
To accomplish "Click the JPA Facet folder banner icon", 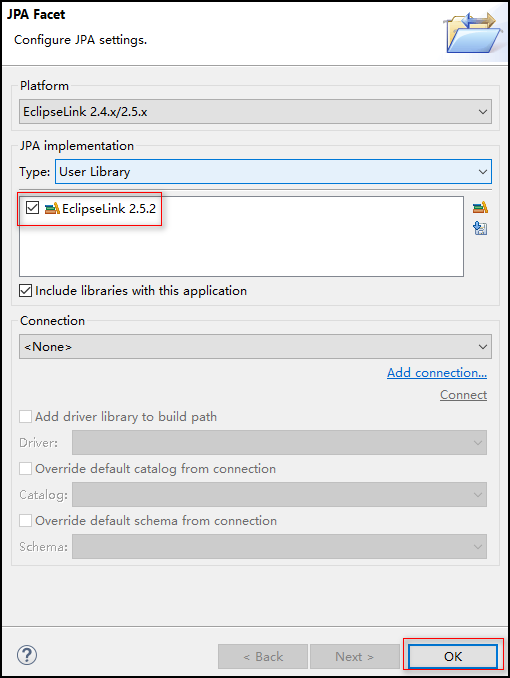I will click(x=473, y=33).
